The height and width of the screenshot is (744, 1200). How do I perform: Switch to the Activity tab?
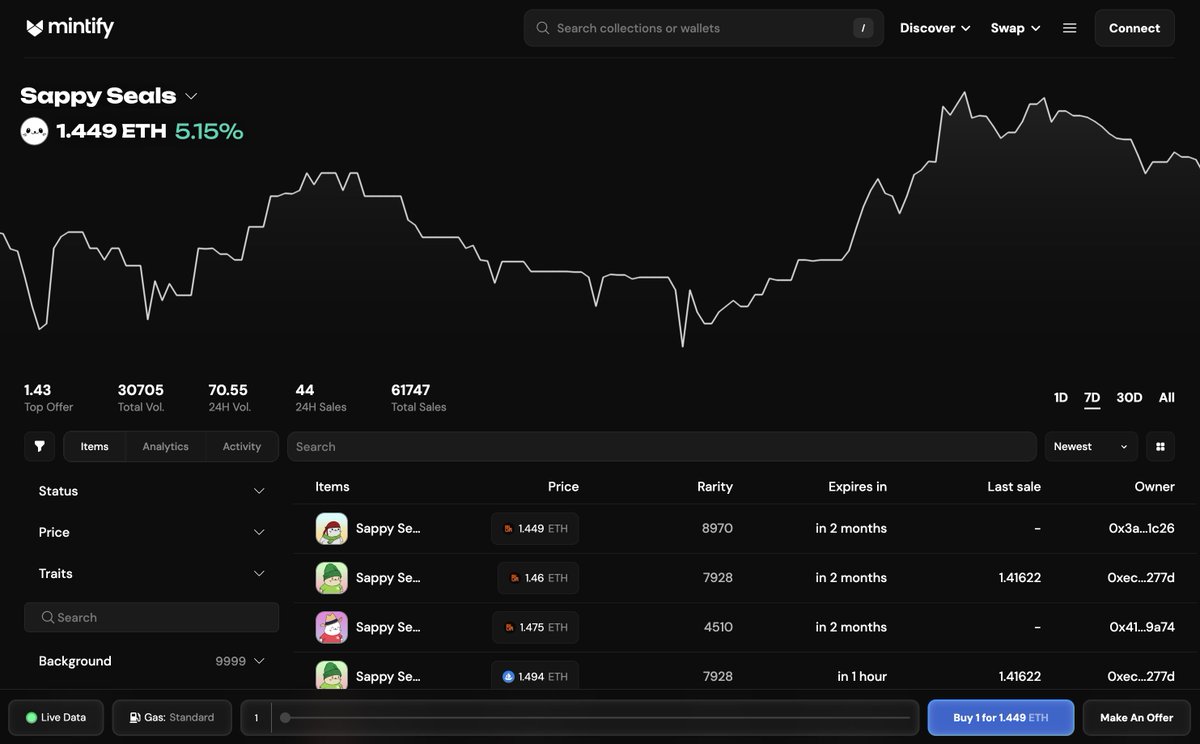tap(242, 446)
